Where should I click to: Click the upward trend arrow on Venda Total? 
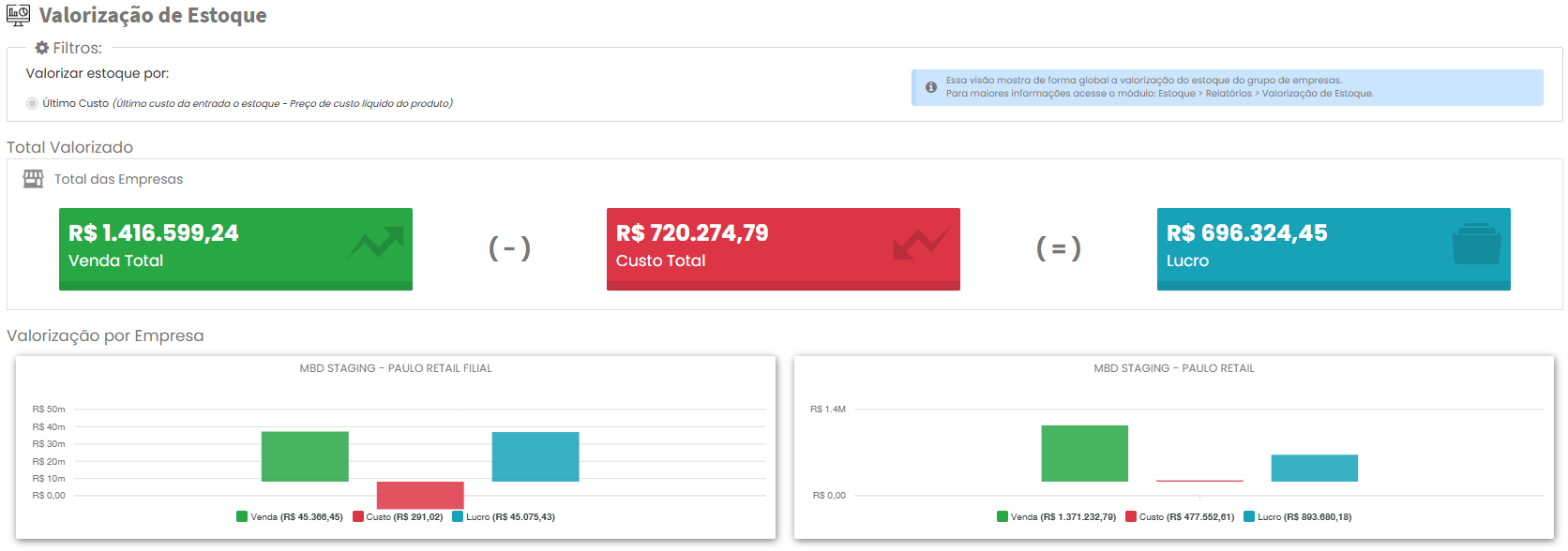[375, 243]
